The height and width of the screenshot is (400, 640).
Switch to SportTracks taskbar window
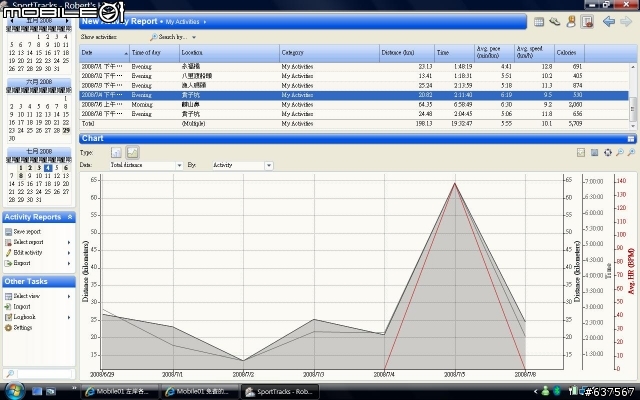pyautogui.click(x=280, y=391)
